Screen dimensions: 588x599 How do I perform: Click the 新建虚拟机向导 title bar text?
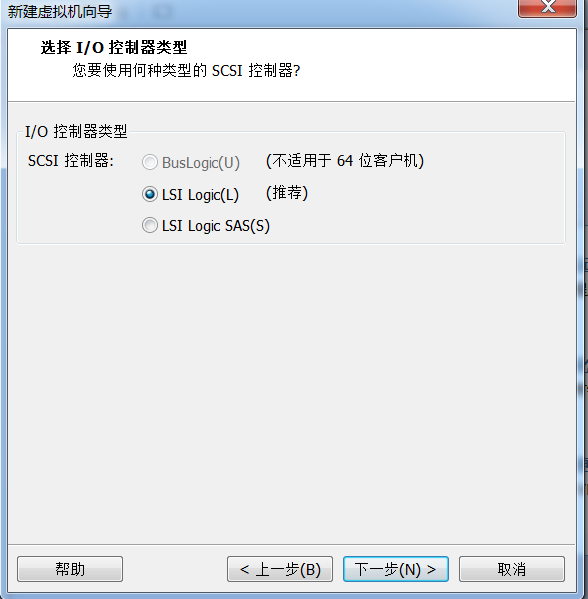tap(60, 11)
